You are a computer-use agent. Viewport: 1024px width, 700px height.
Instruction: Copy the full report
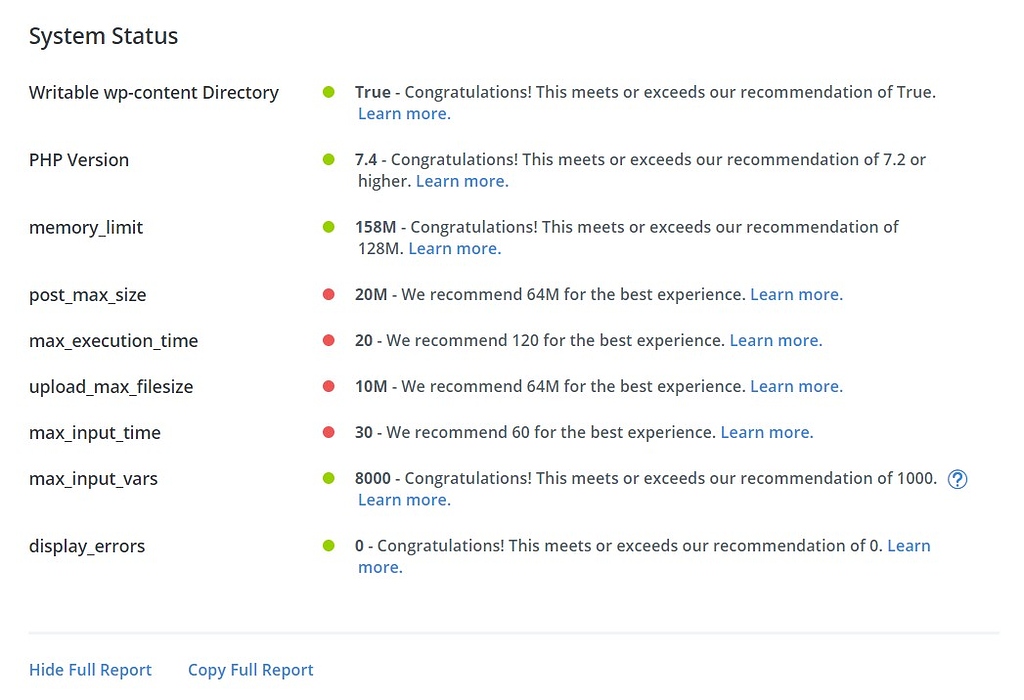pyautogui.click(x=251, y=670)
